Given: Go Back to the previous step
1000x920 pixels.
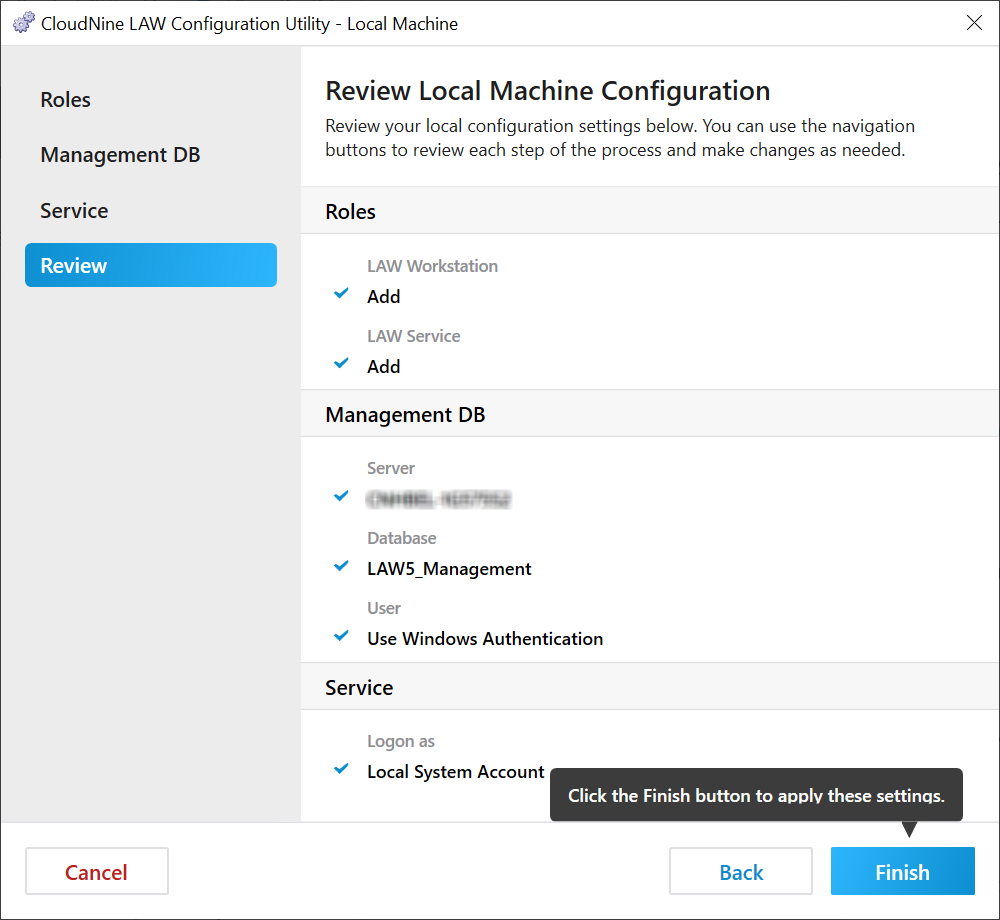Looking at the screenshot, I should click(x=740, y=872).
